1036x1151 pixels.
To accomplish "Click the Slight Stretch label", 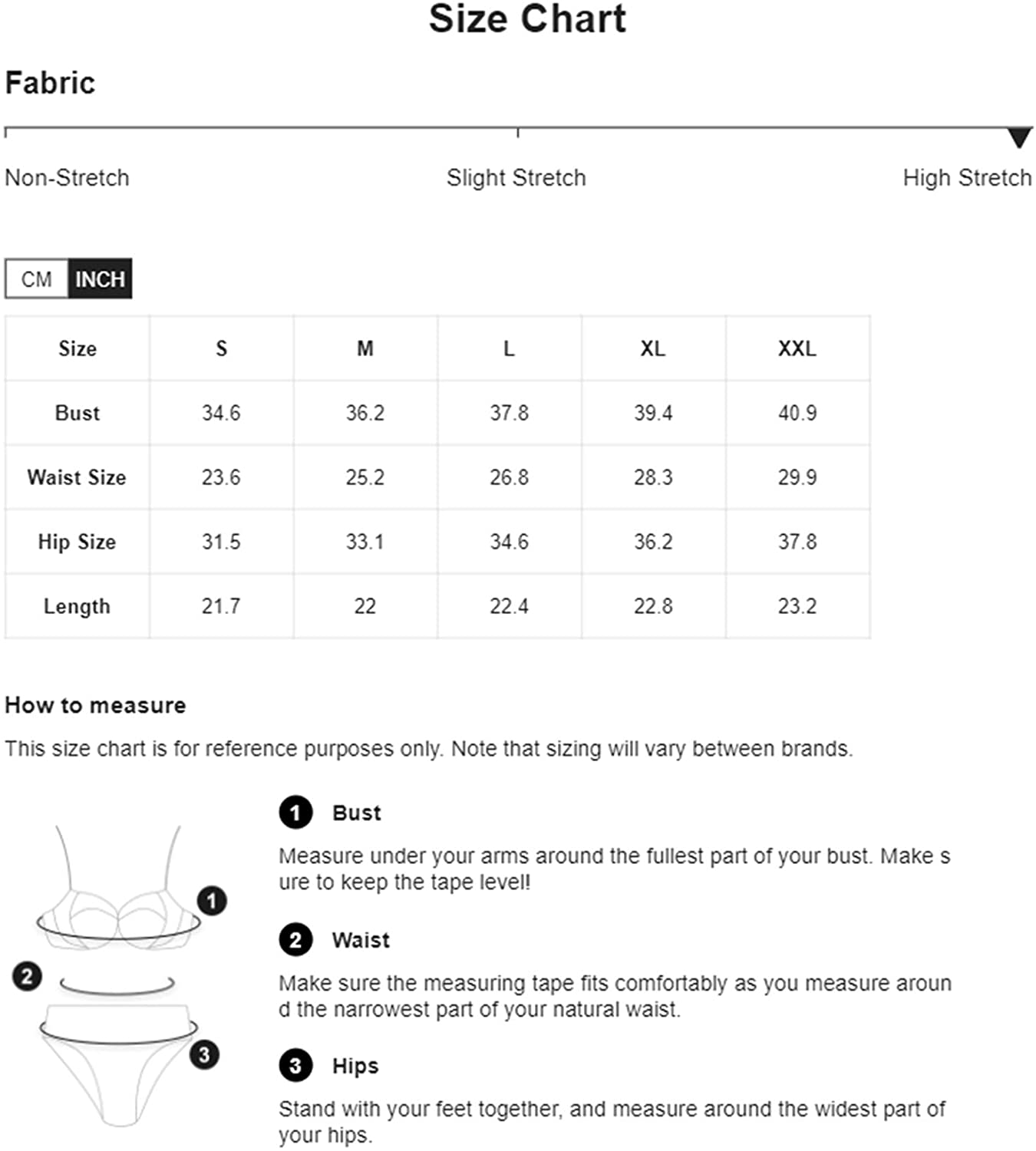I will pyautogui.click(x=516, y=178).
